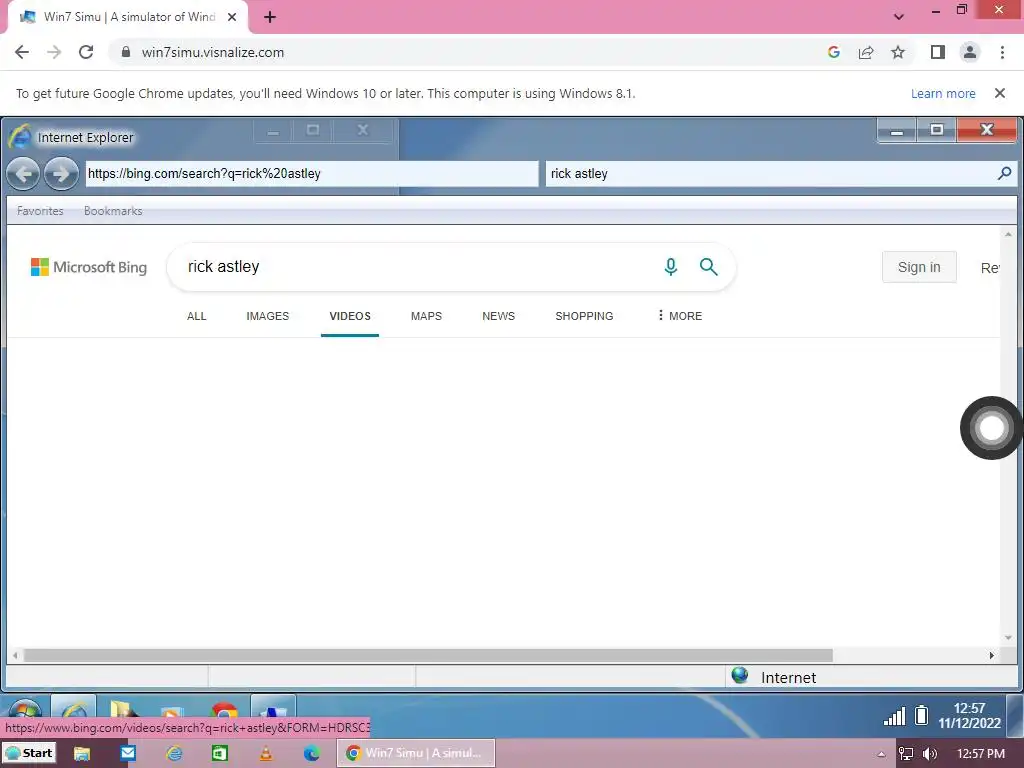Open a new Chrome tab with plus
The width and height of the screenshot is (1024, 768).
point(270,17)
